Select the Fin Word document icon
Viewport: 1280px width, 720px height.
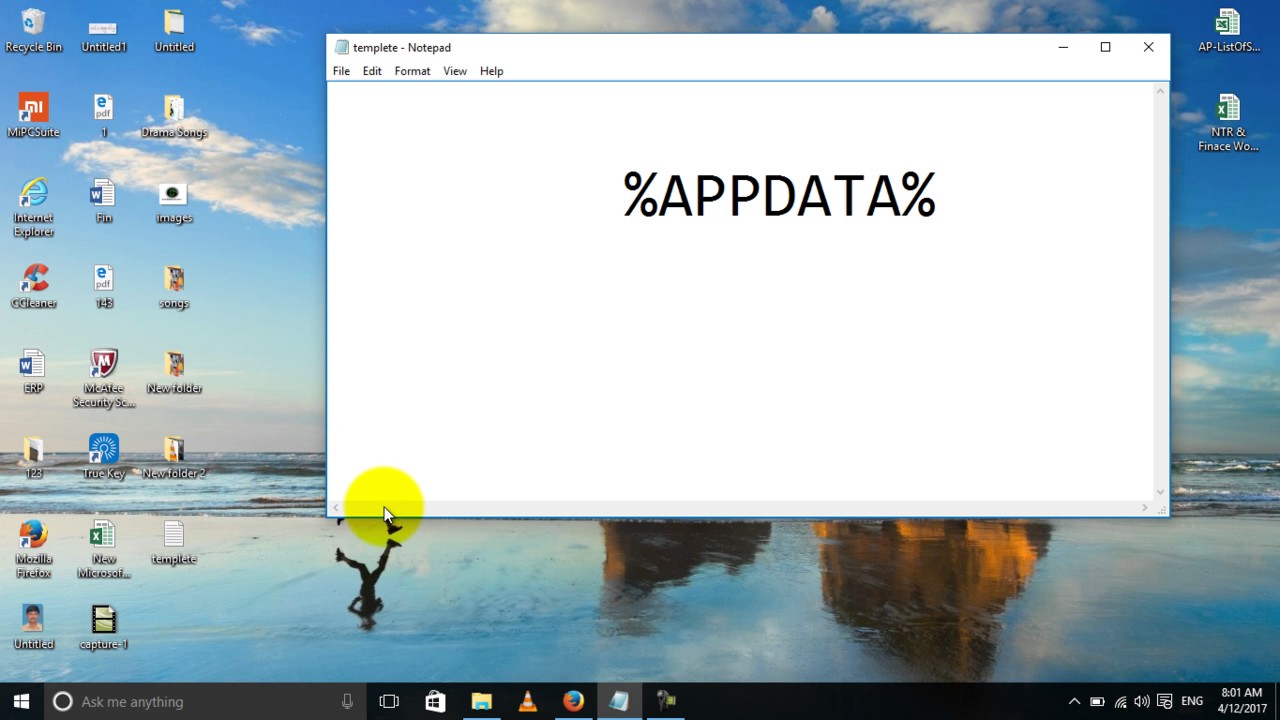click(104, 200)
